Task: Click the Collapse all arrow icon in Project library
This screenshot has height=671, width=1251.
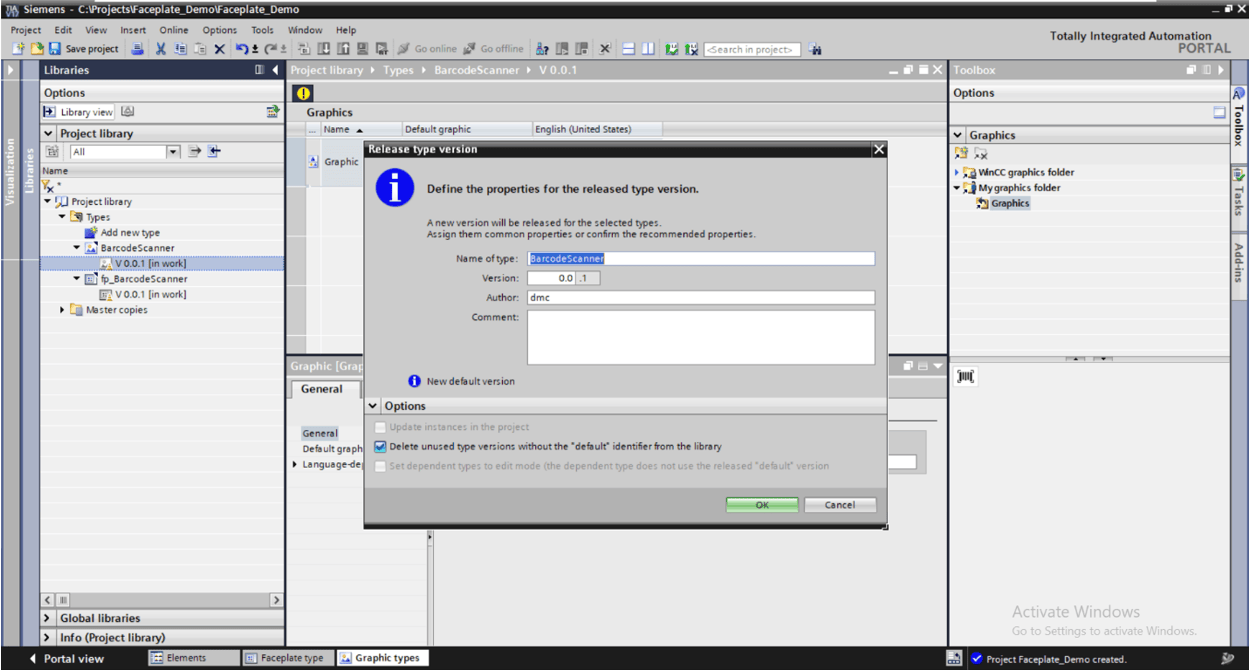Action: click(x=214, y=152)
